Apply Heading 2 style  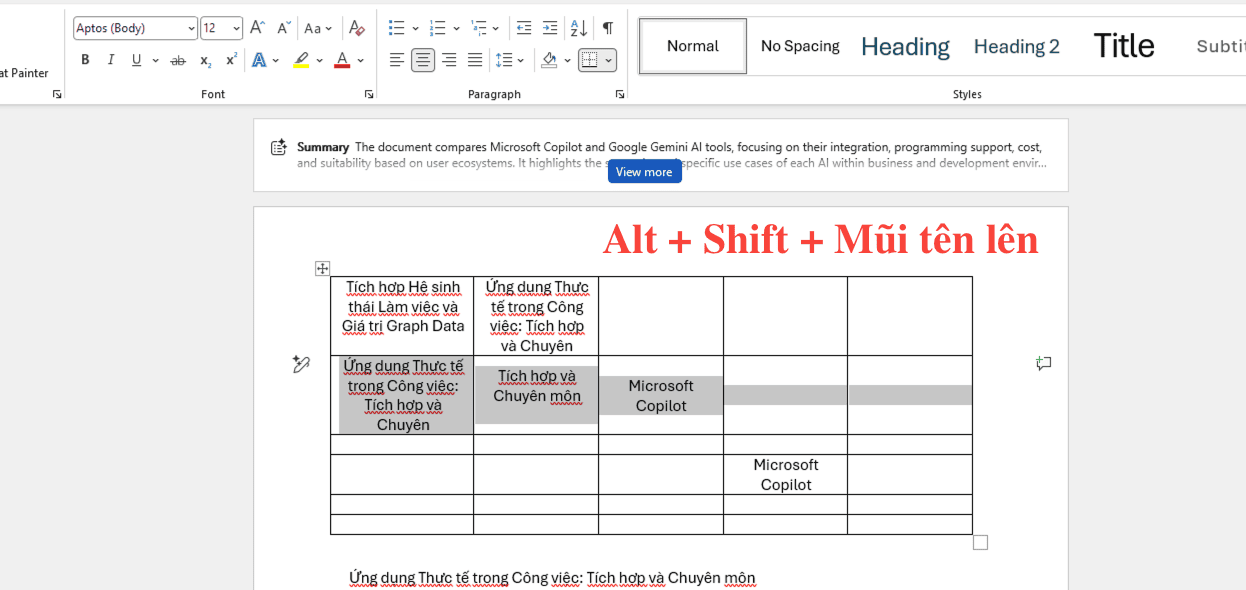[1017, 46]
